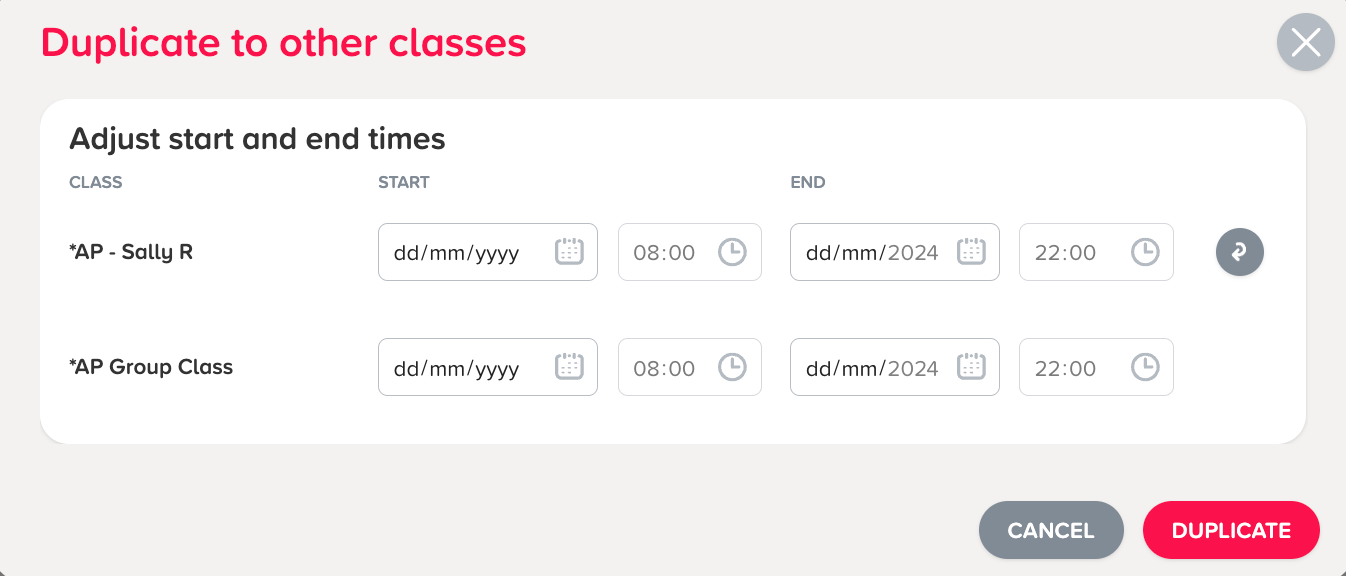
Task: Open start time clock for AP Group Class
Action: [x=732, y=367]
